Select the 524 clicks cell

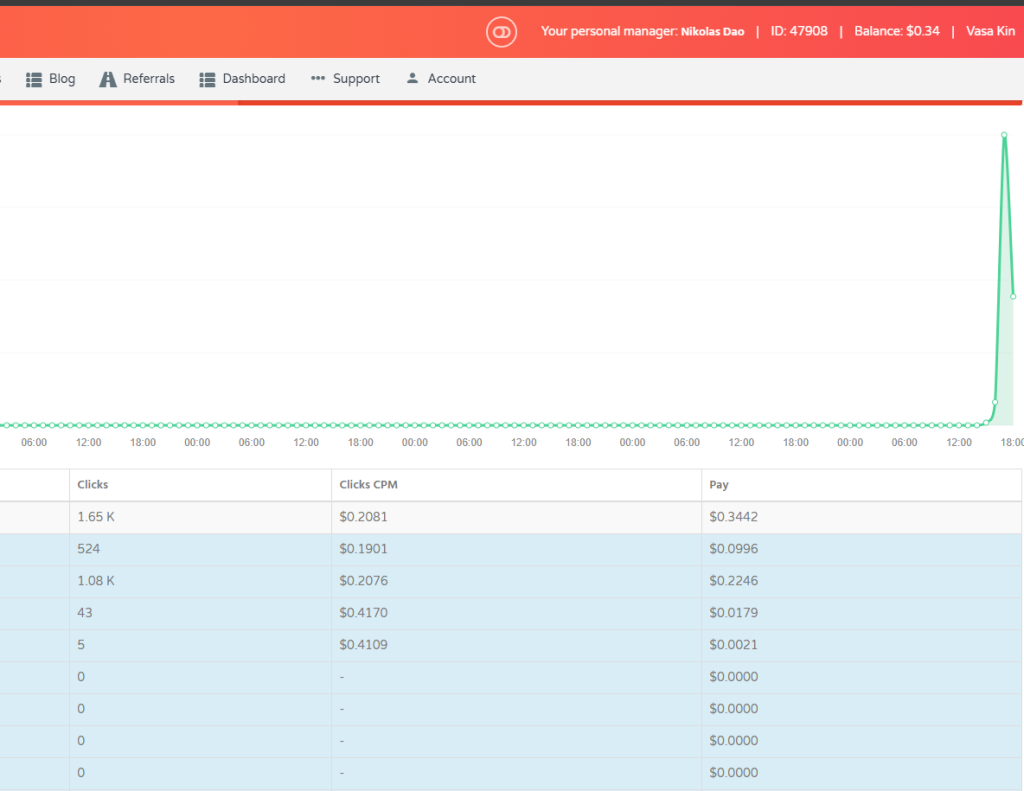[x=200, y=549]
